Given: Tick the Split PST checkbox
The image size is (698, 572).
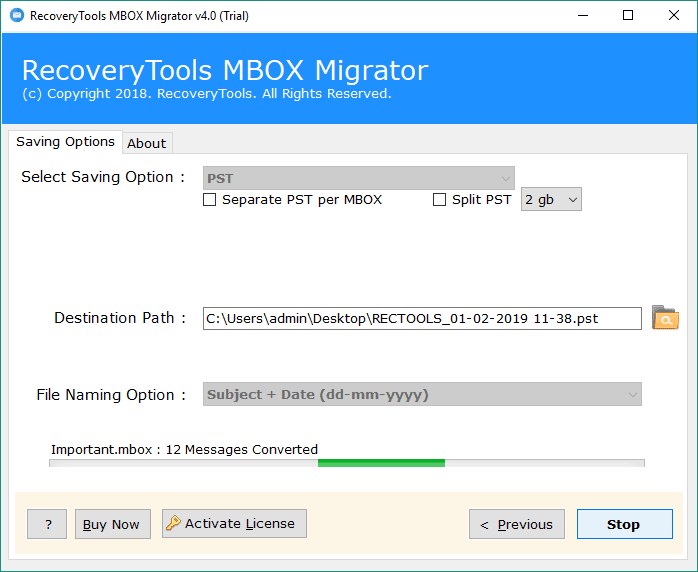Looking at the screenshot, I should [439, 199].
